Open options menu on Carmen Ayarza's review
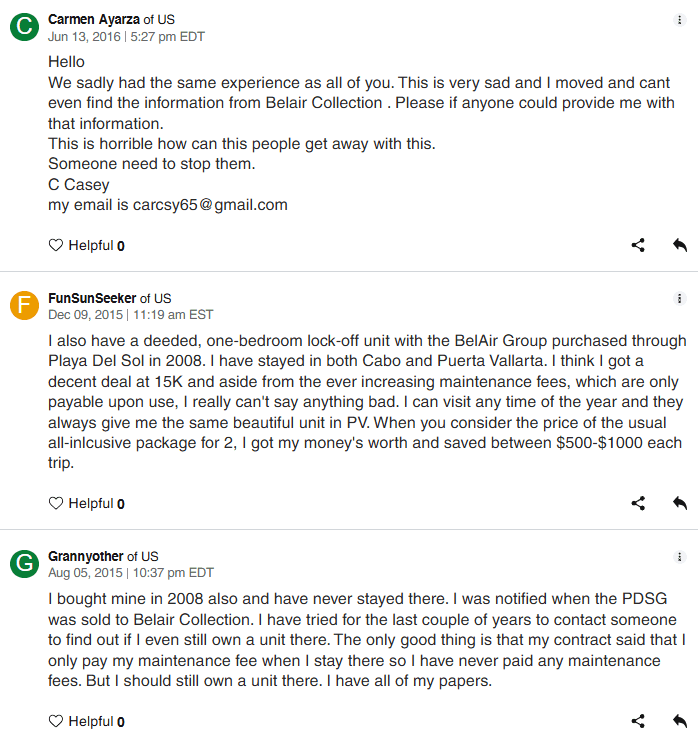Screen dimensions: 698x739 click(x=680, y=20)
